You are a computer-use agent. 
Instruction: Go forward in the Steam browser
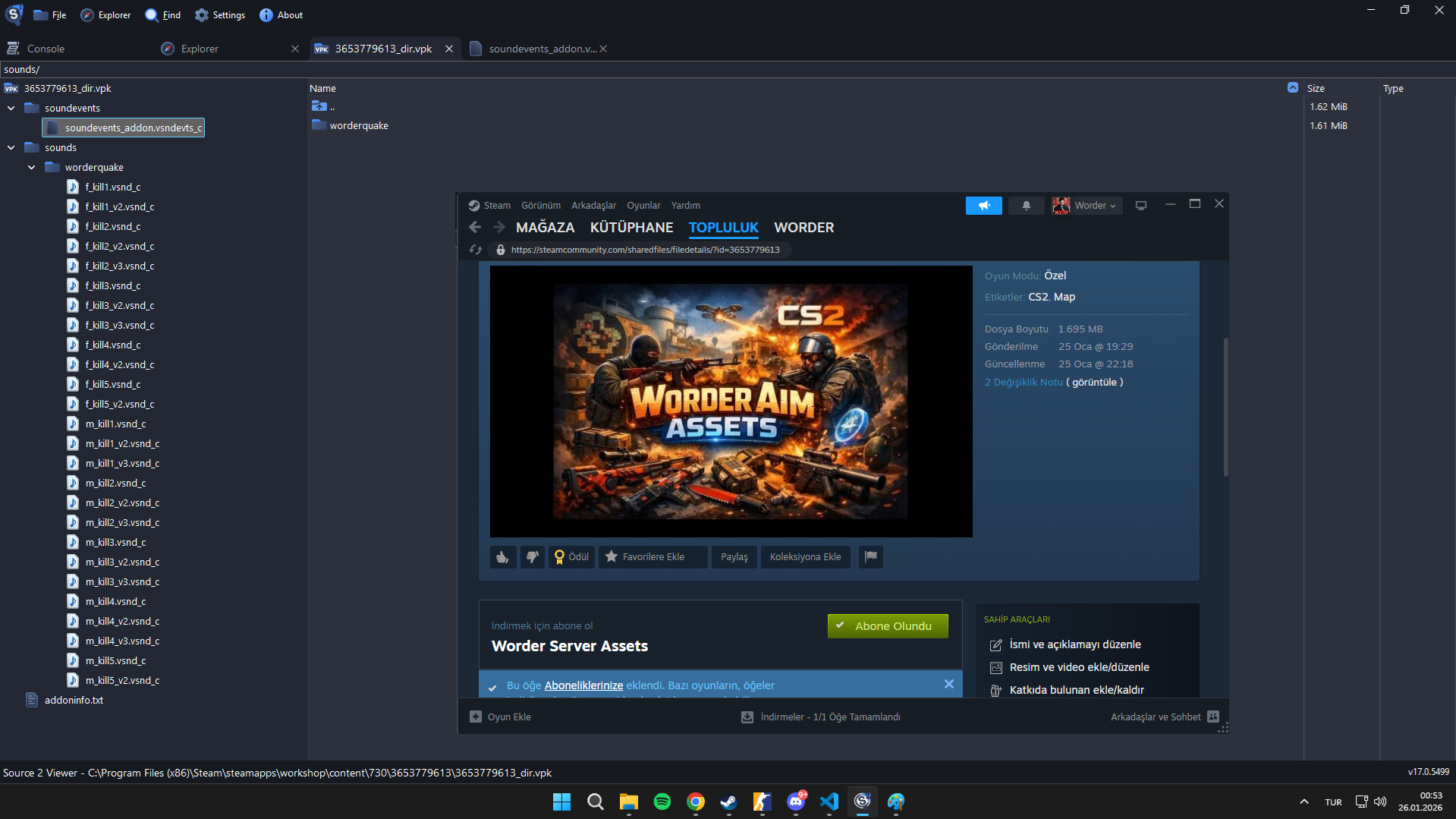coord(498,228)
